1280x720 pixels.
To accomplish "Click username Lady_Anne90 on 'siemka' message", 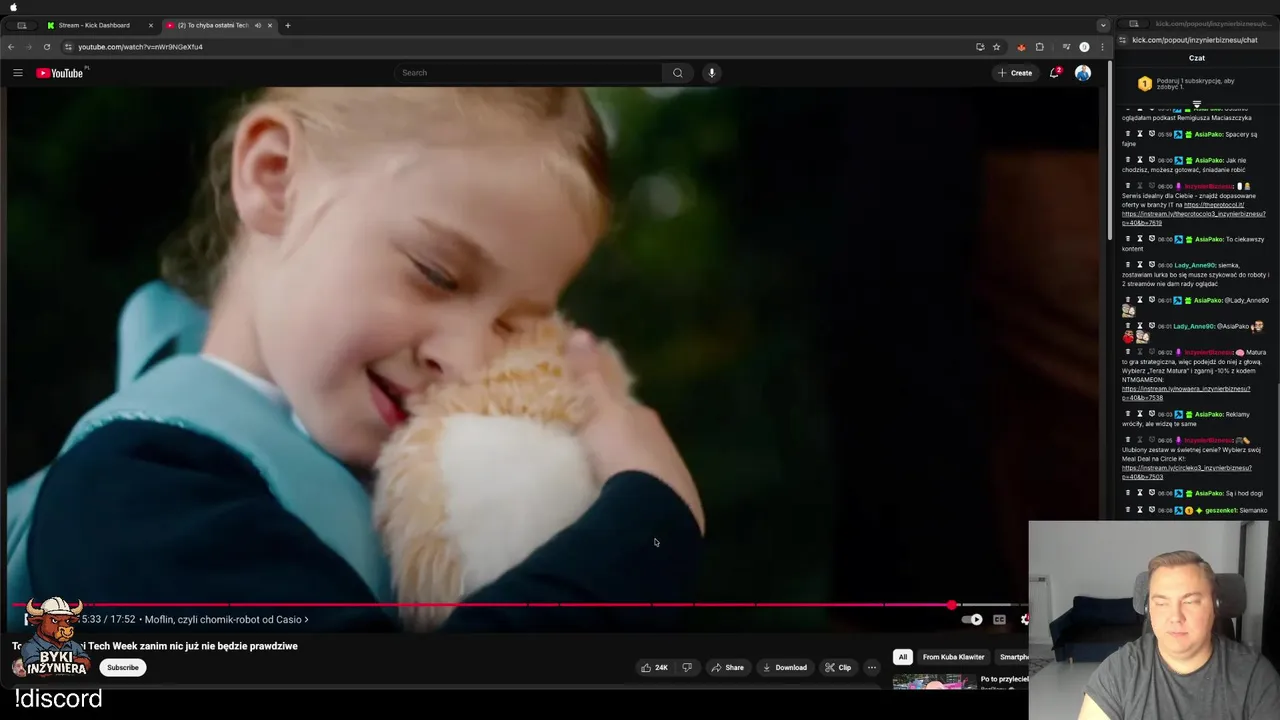I will click(1195, 265).
